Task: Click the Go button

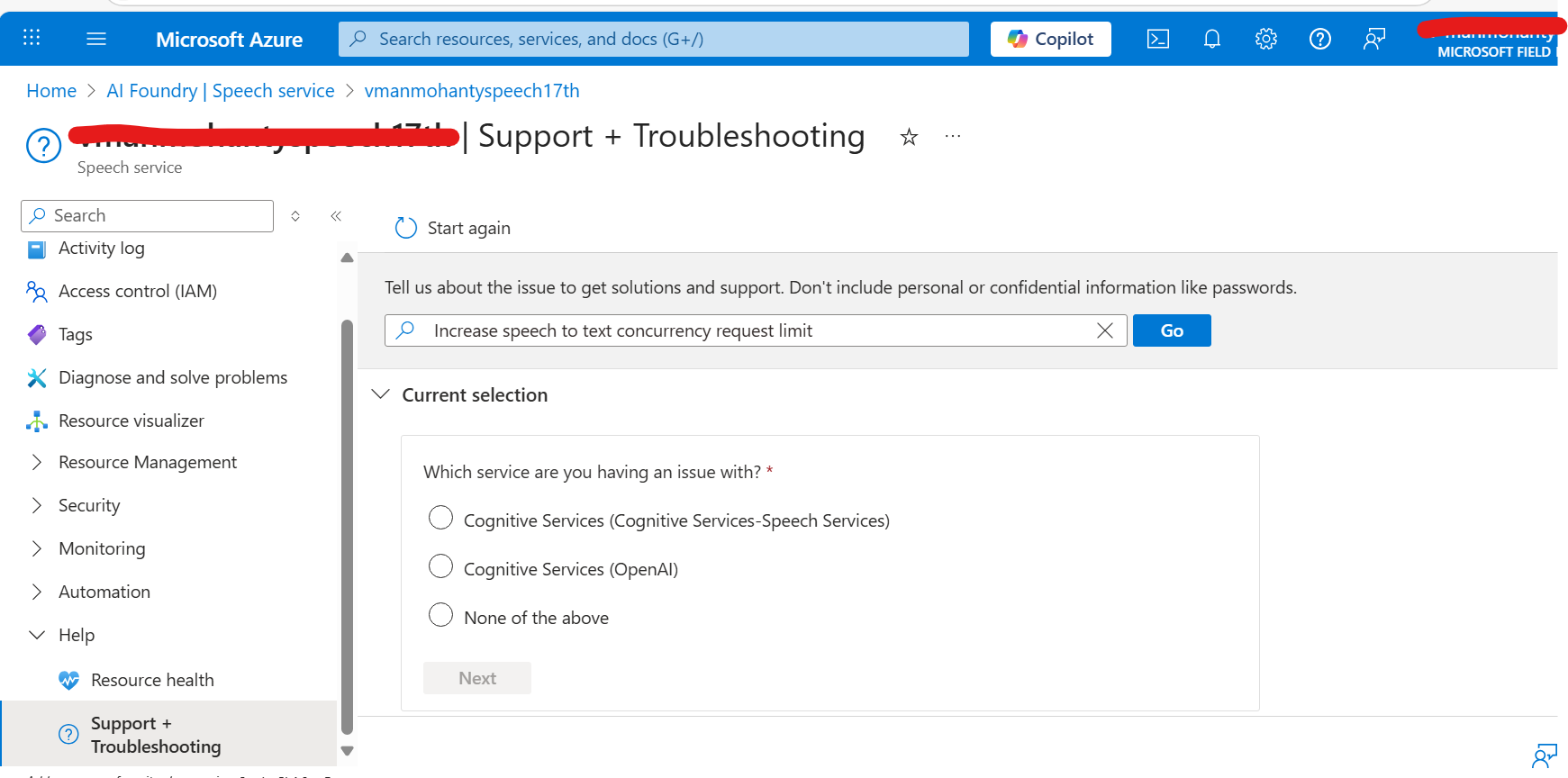Action: pyautogui.click(x=1172, y=330)
